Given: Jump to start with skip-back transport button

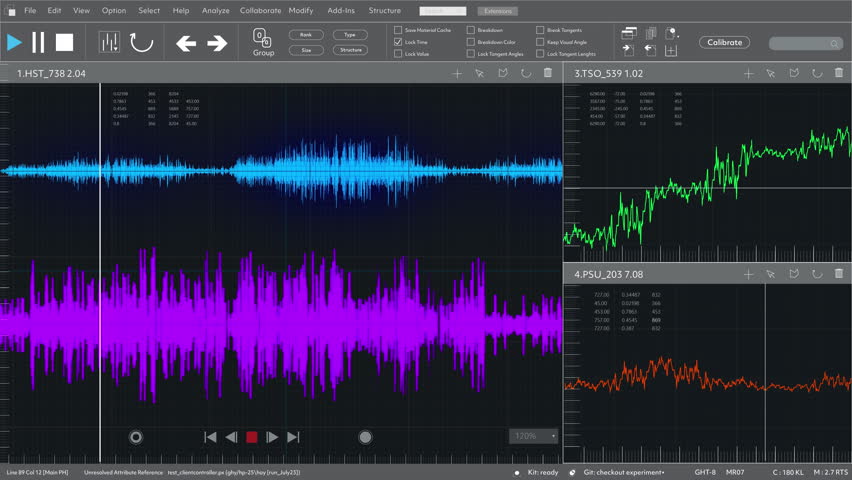Looking at the screenshot, I should point(210,437).
